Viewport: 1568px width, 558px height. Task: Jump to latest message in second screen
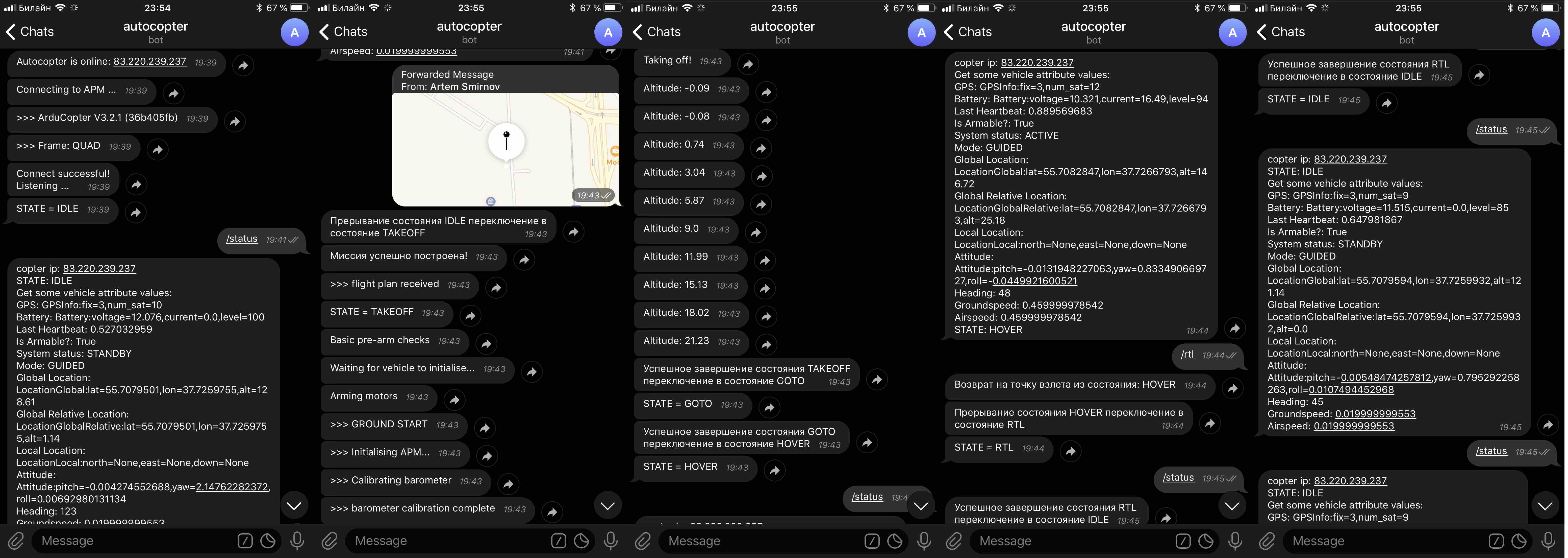pos(608,506)
